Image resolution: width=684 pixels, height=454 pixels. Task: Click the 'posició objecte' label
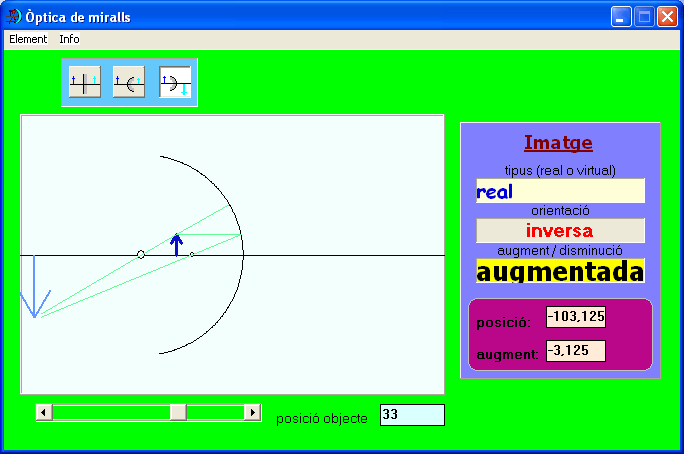321,419
